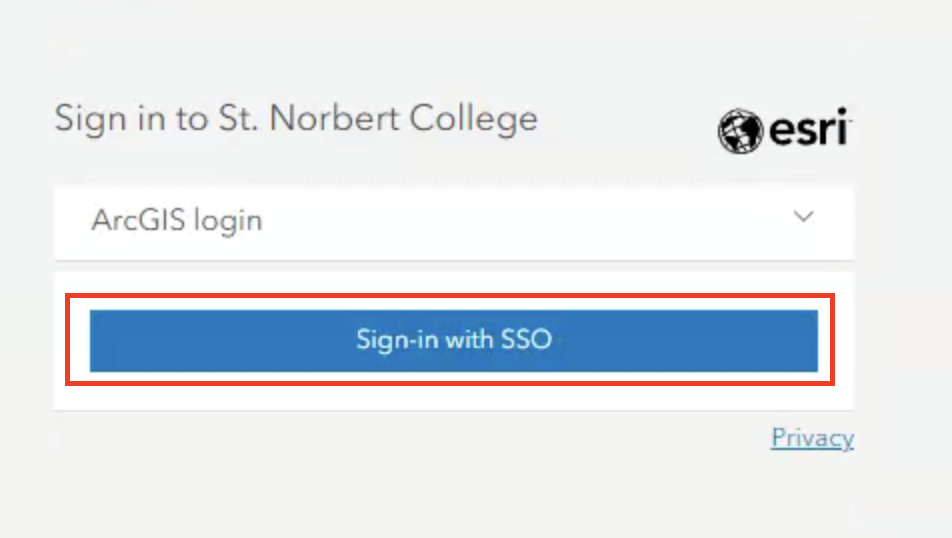Expand the ArcGIS login chevron arrow
Screen dimensions: 952x538
click(803, 216)
